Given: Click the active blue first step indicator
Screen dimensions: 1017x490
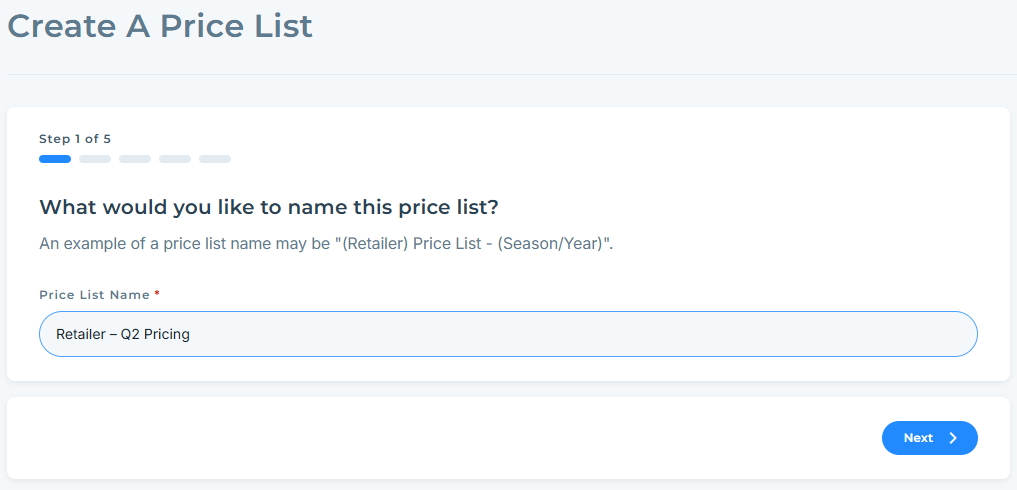Looking at the screenshot, I should click(55, 159).
